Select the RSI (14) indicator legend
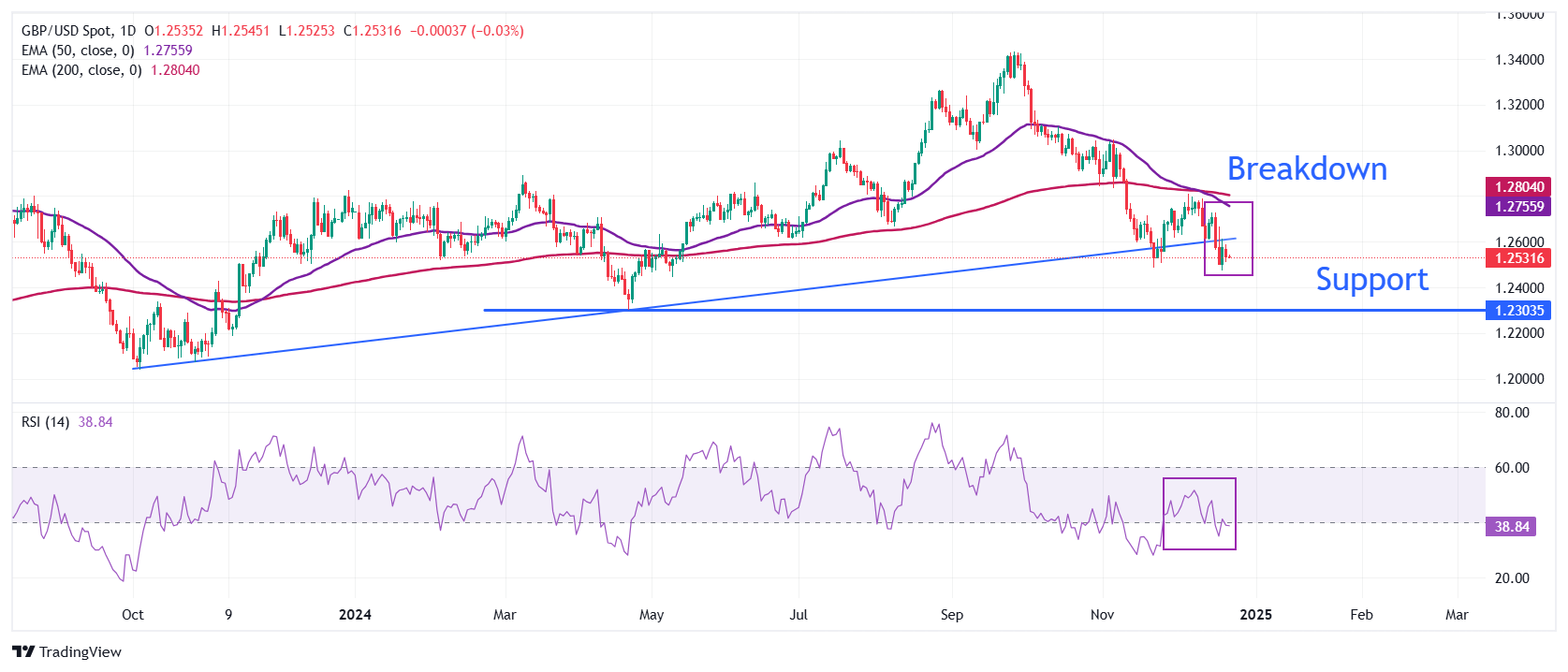 [x=45, y=422]
